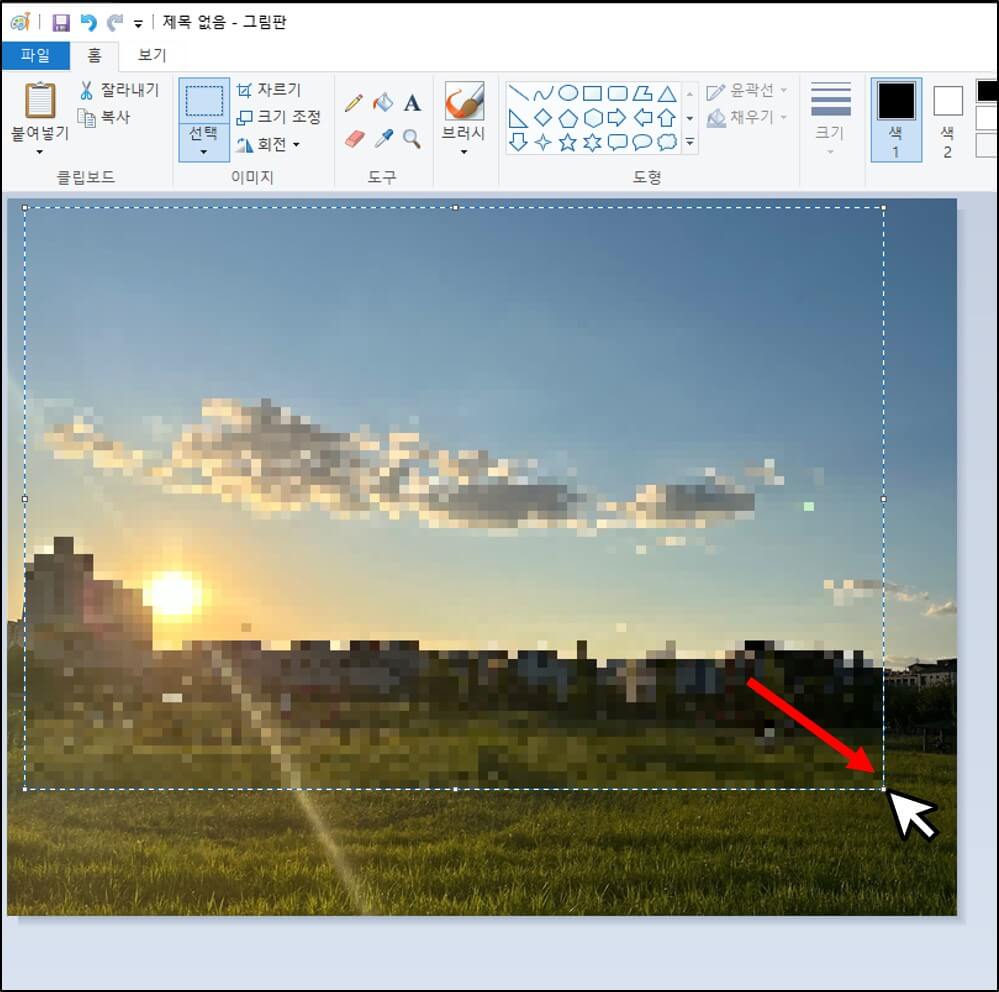This screenshot has width=999, height=992.
Task: Select 색 1 foreground color box
Action: click(x=896, y=120)
